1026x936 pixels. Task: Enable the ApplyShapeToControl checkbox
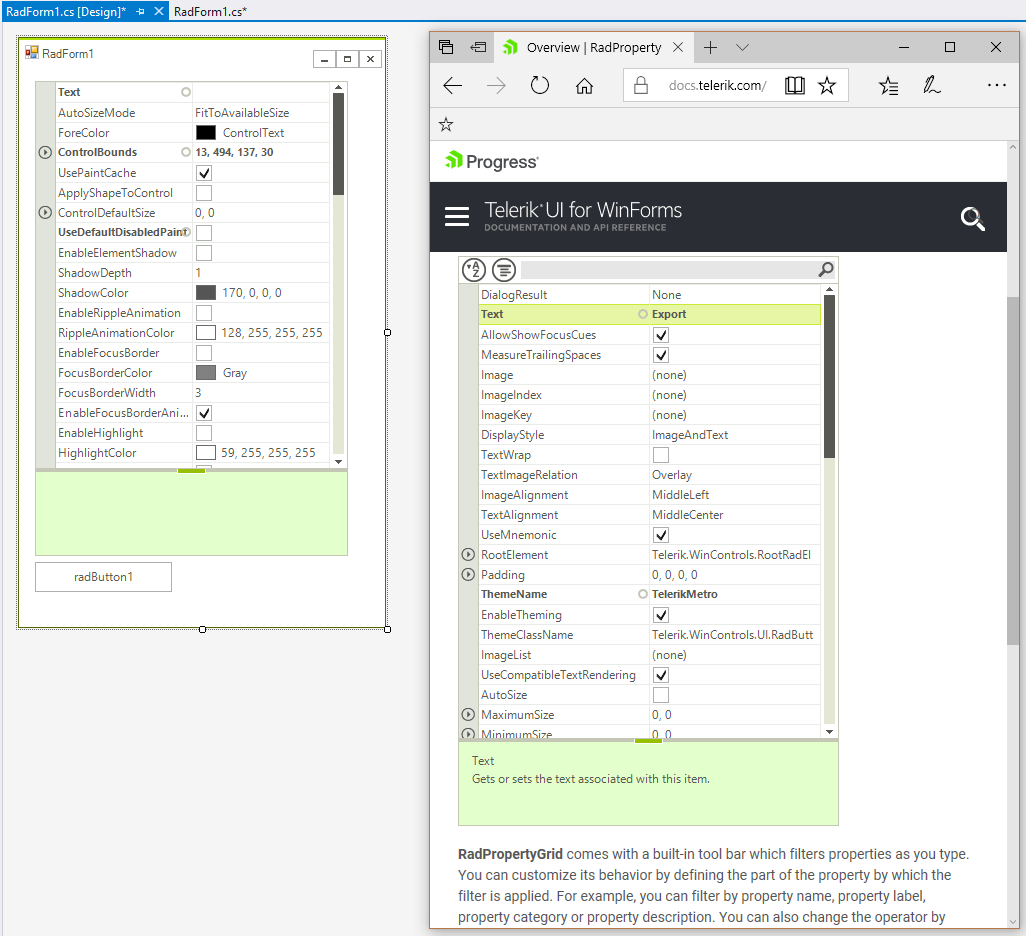tap(203, 192)
